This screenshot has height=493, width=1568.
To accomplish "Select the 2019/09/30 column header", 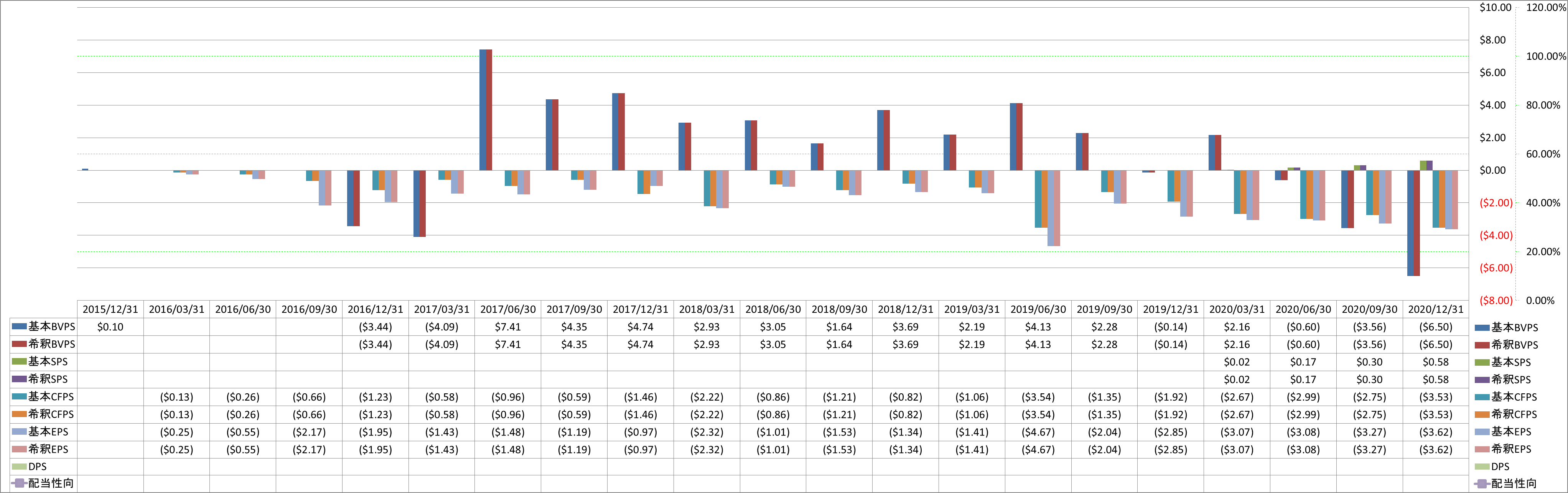I will (x=1105, y=309).
